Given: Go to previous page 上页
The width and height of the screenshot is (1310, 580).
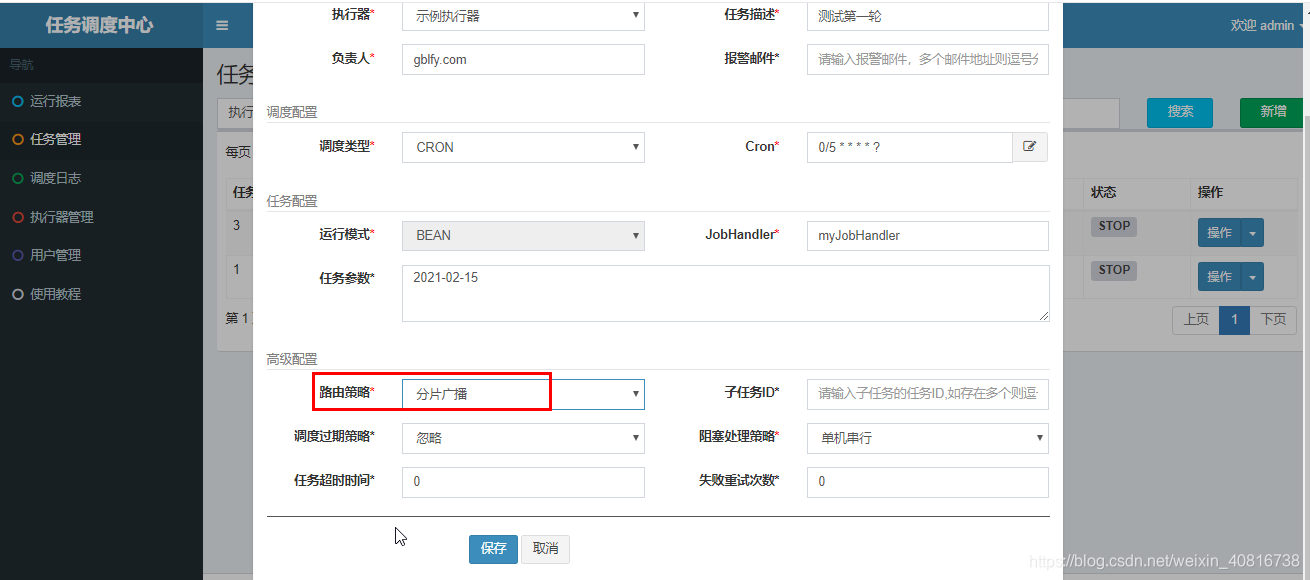Looking at the screenshot, I should click(1196, 320).
